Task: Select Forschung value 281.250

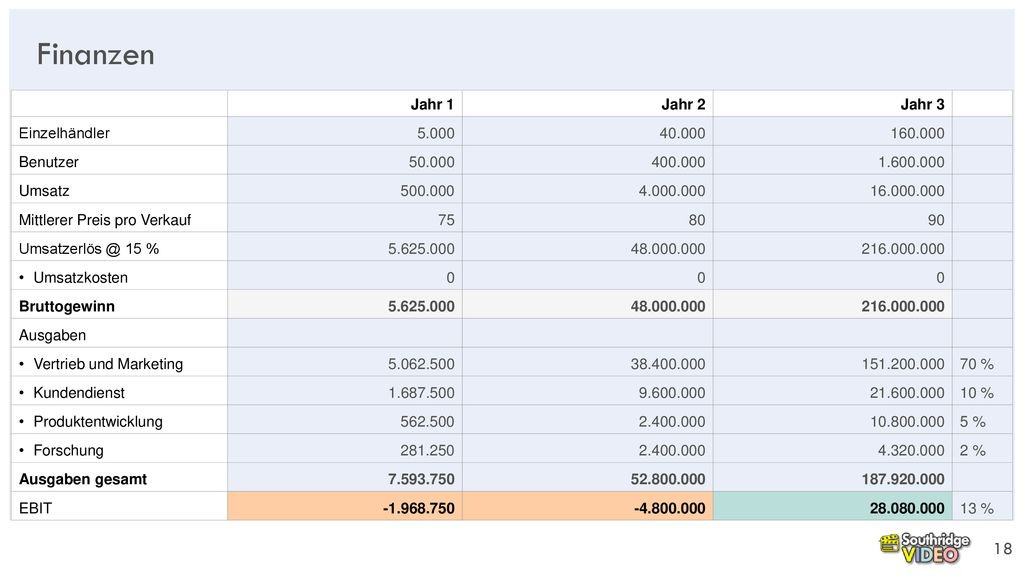Action: click(x=427, y=450)
